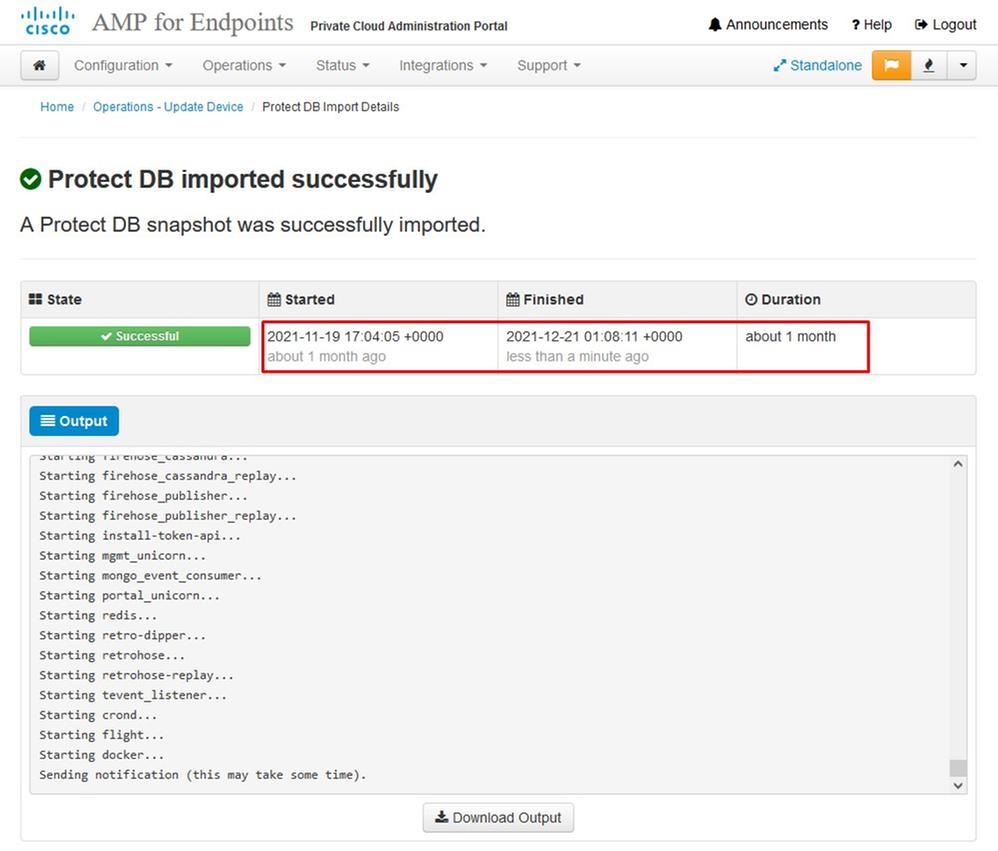Viewport: 998px width, 851px height.
Task: Open the caret dropdown next to the rocket button
Action: click(963, 66)
